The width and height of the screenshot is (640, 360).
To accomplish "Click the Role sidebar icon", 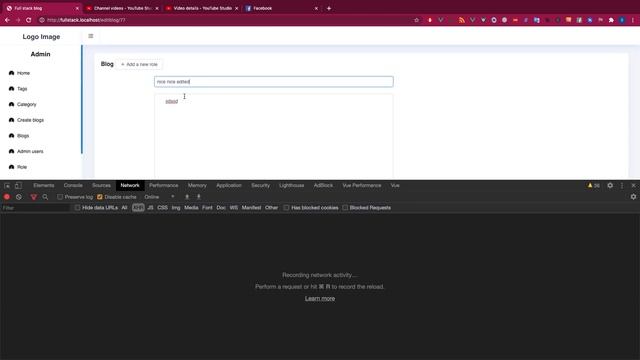I will point(11,167).
